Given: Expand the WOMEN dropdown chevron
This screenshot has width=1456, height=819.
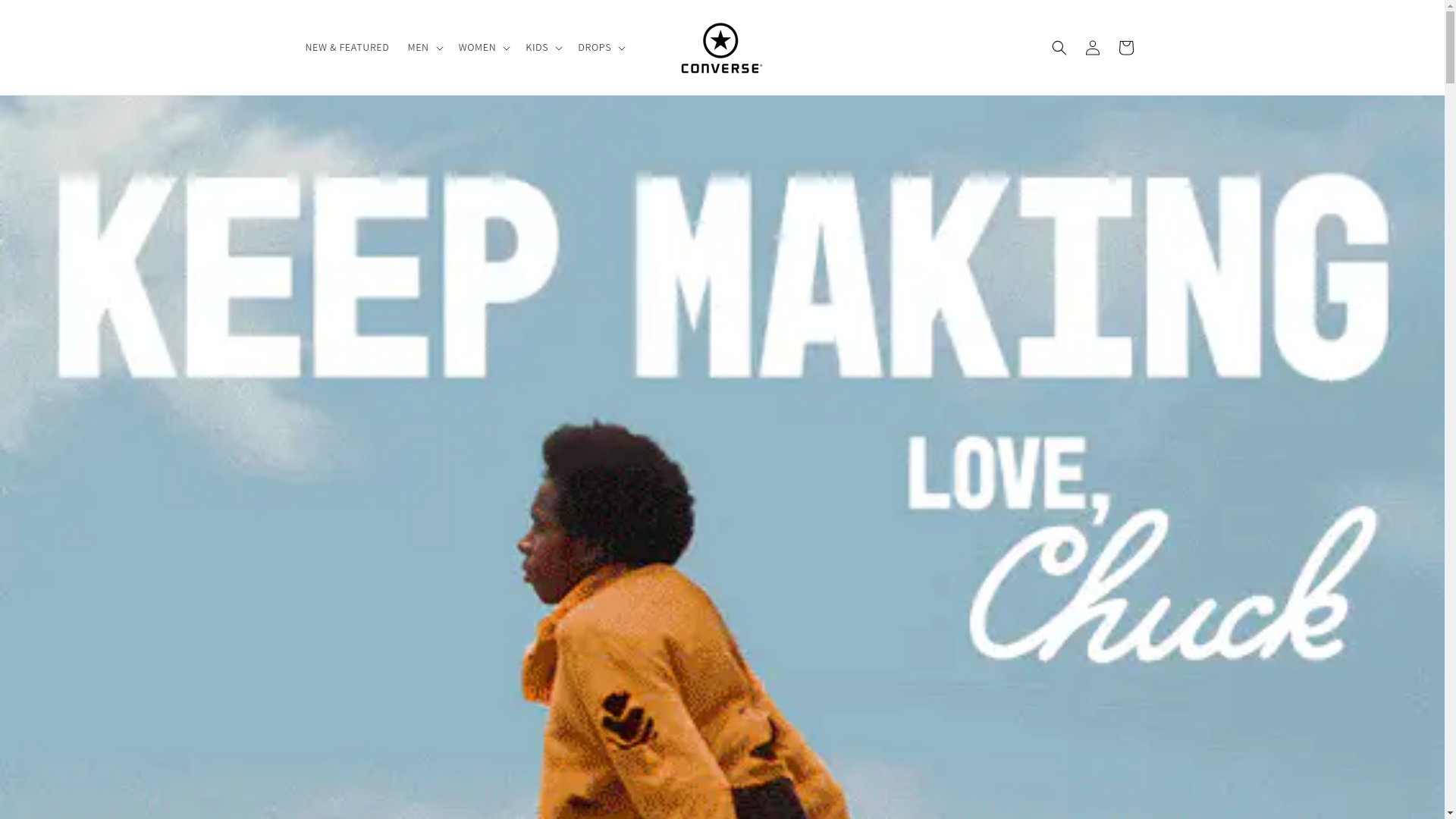Looking at the screenshot, I should [x=506, y=48].
